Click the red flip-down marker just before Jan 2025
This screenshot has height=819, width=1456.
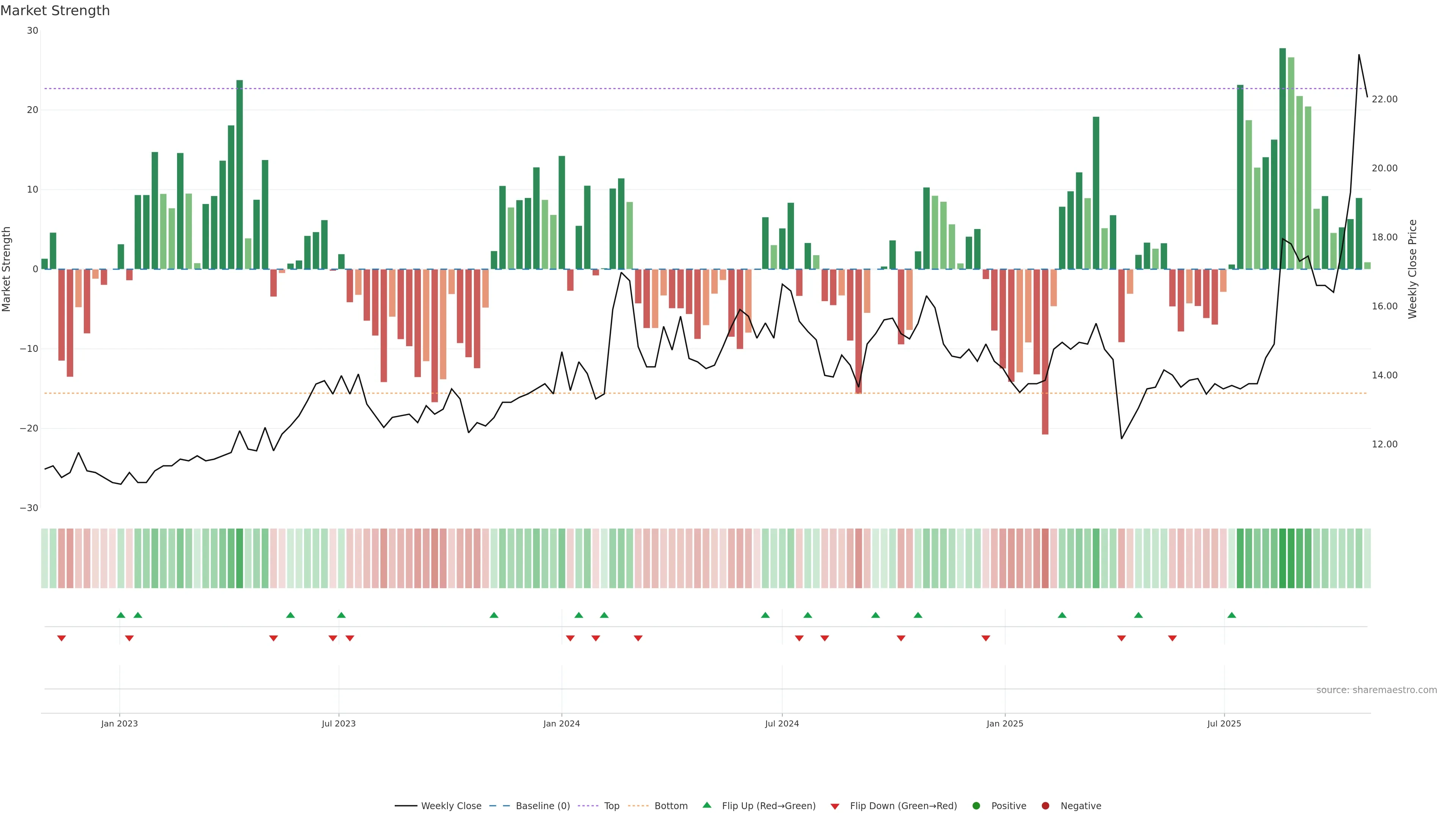coord(986,638)
